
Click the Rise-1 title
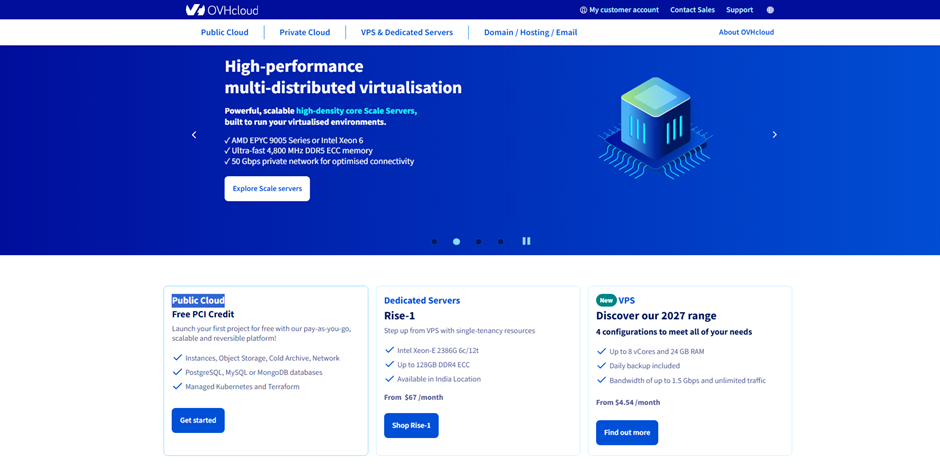pos(399,316)
